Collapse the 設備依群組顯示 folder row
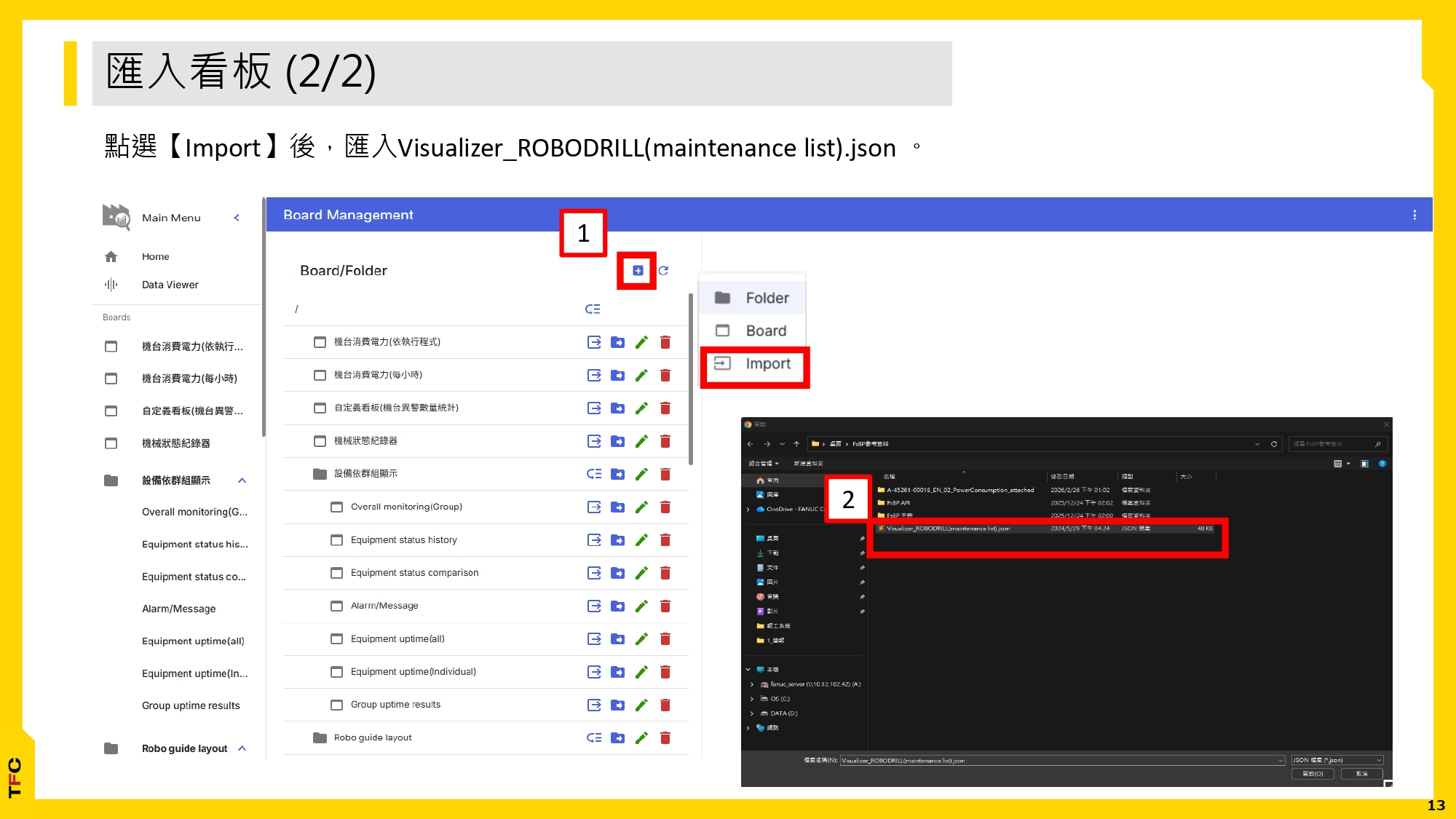1456x819 pixels. [594, 474]
